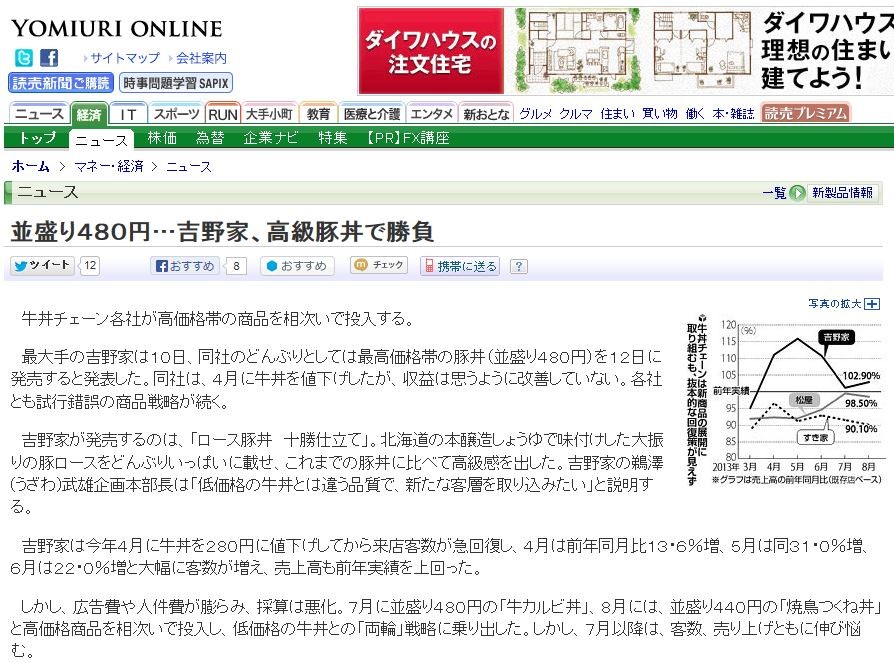Click the mixi チェック button
This screenshot has height=663, width=894.
click(x=379, y=265)
